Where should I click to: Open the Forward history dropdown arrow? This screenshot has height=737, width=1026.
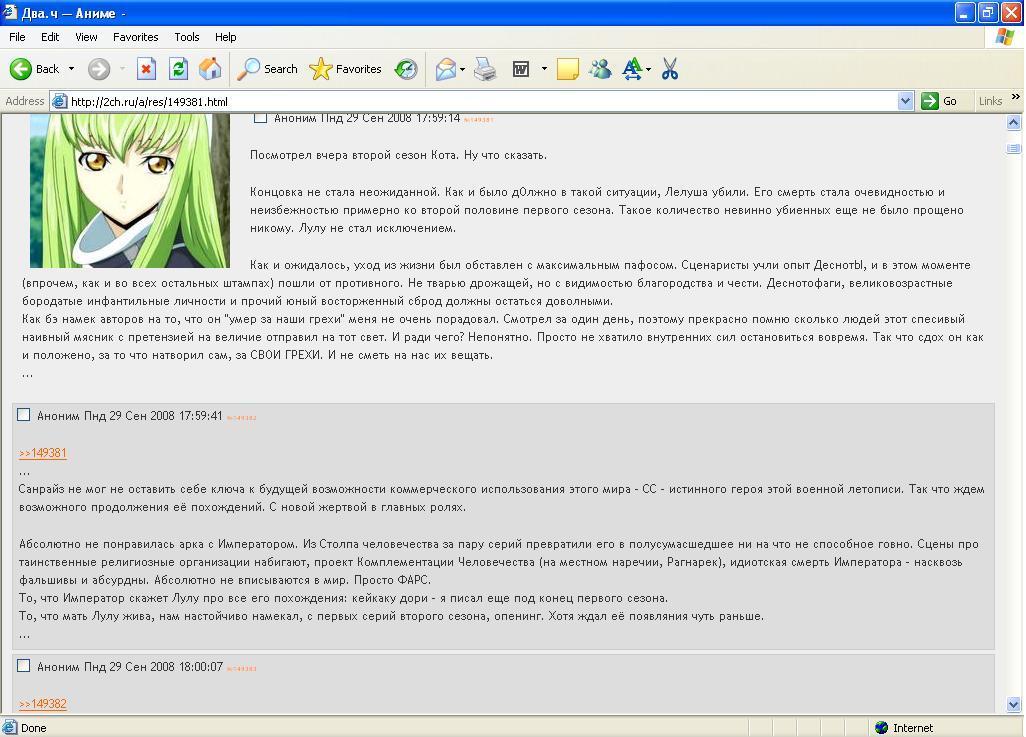tap(122, 69)
